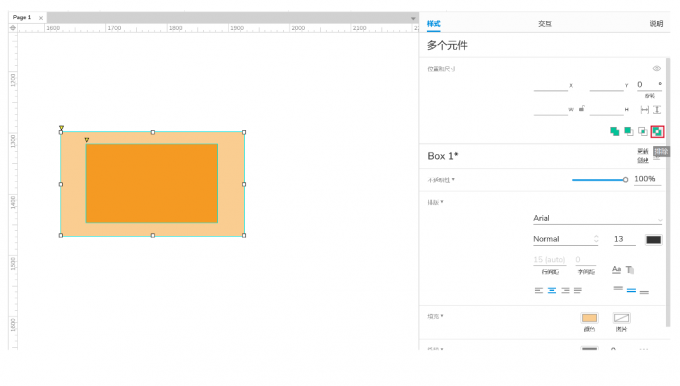
Task: Collapse the 排版 typography section
Action: (x=435, y=203)
